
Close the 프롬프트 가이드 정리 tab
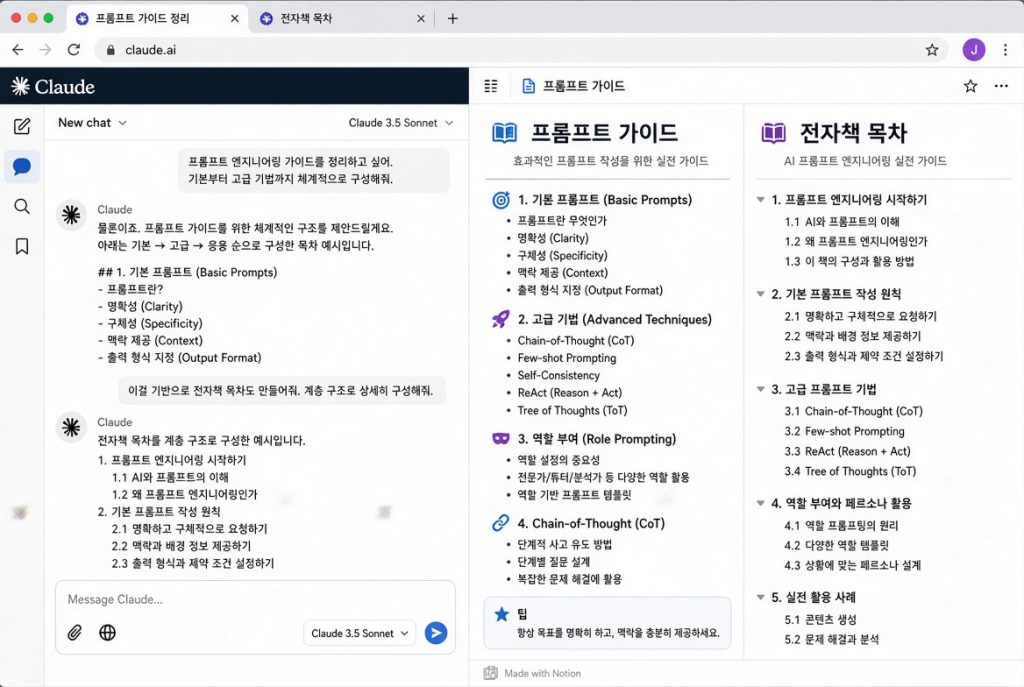point(234,18)
